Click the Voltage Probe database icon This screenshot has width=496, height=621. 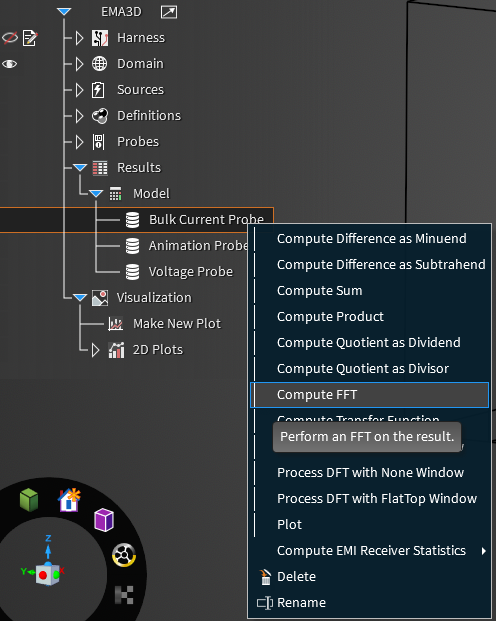click(132, 272)
